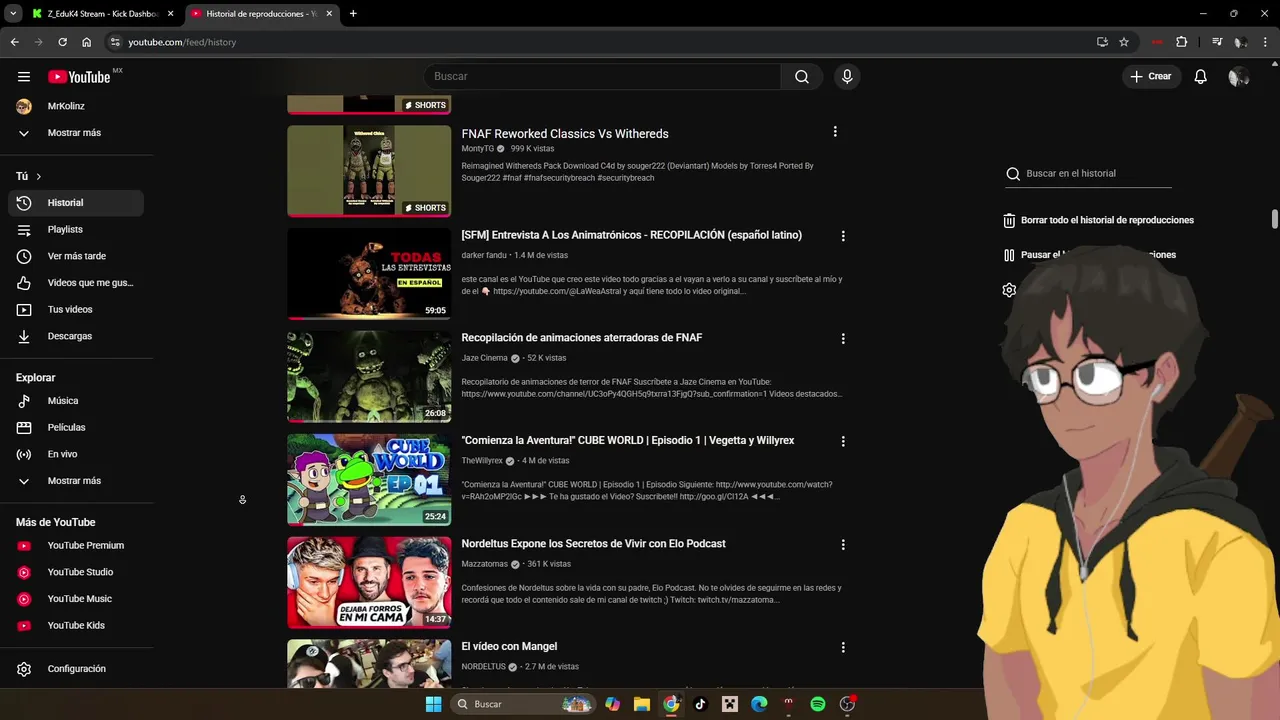Image resolution: width=1280 pixels, height=720 pixels.
Task: Play FNAF Reworked Classics Vs Withereds thumbnail
Action: click(369, 171)
